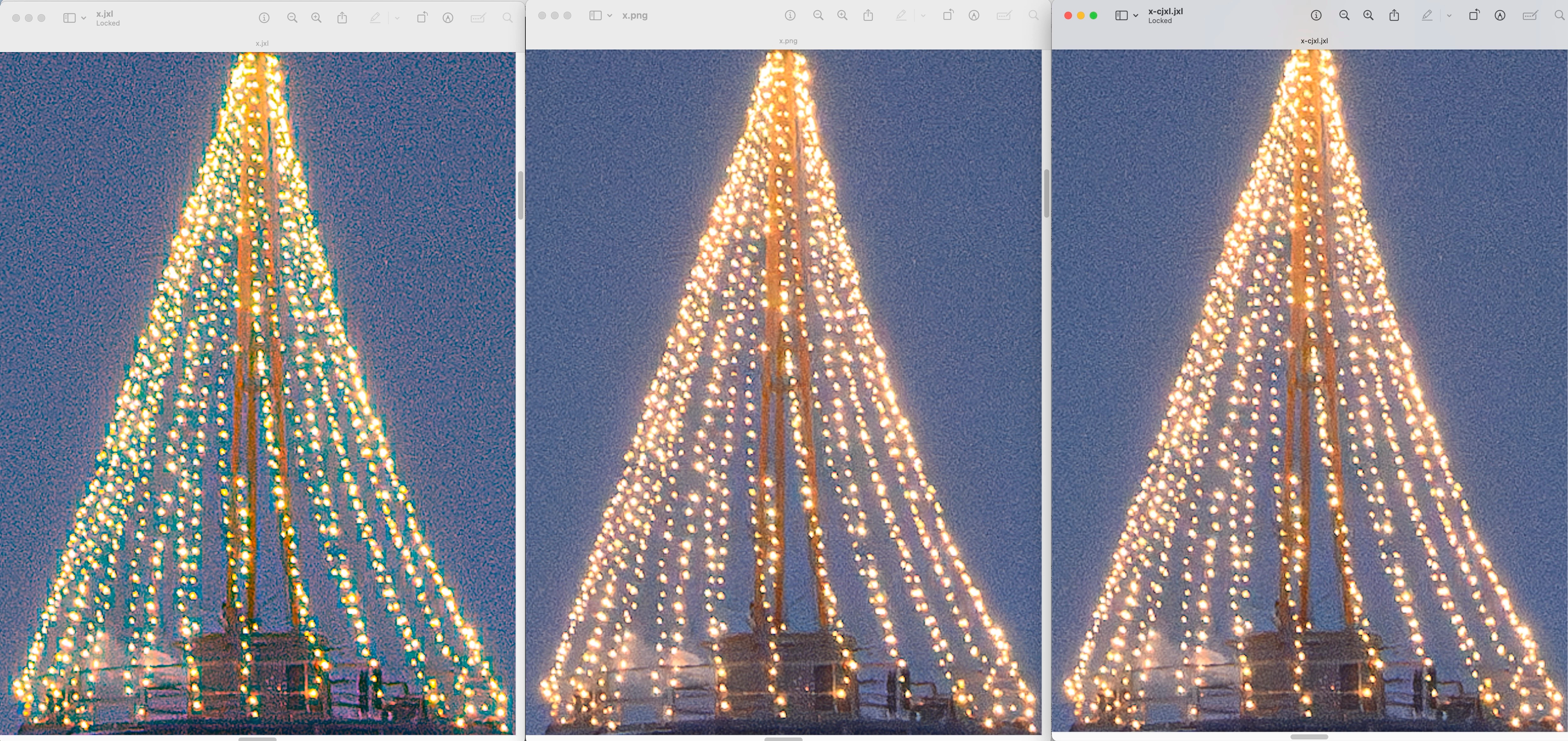The width and height of the screenshot is (1568, 741).
Task: Expand sidebar view dropdown in x.png window
Action: tap(610, 16)
